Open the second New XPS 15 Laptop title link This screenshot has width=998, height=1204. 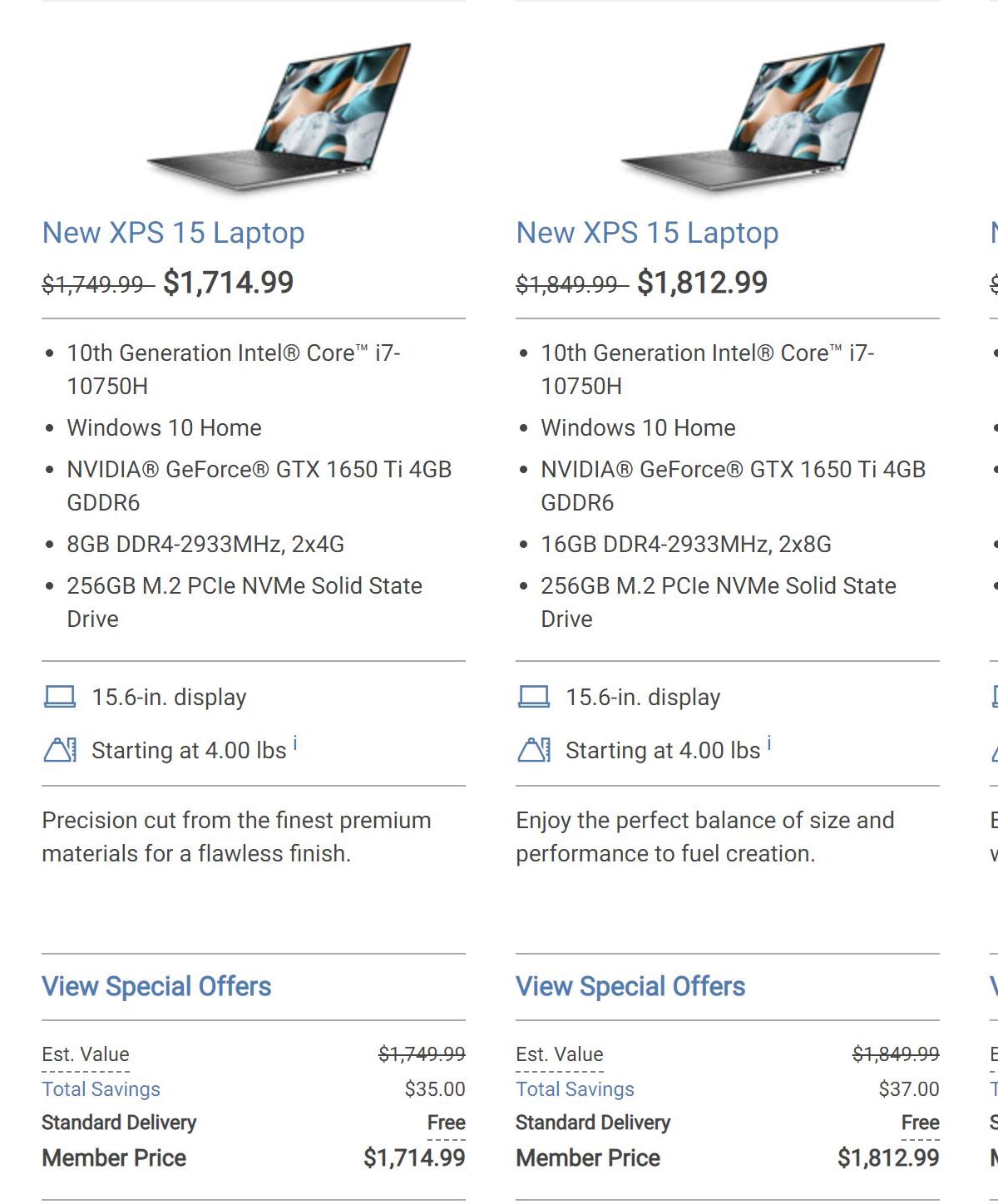pos(647,233)
